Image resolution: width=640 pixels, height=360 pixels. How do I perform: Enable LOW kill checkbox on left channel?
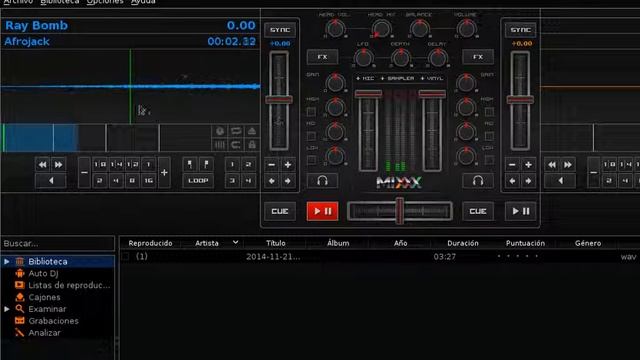point(311,160)
